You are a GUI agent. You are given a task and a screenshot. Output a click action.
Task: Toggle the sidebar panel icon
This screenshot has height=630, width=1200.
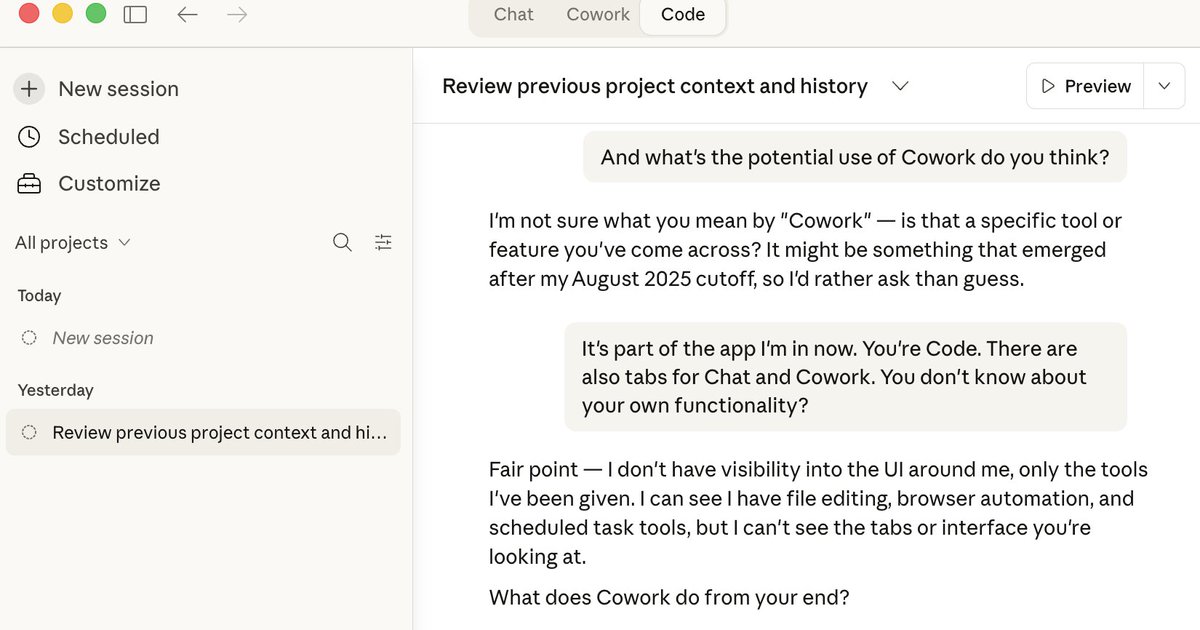coord(135,14)
